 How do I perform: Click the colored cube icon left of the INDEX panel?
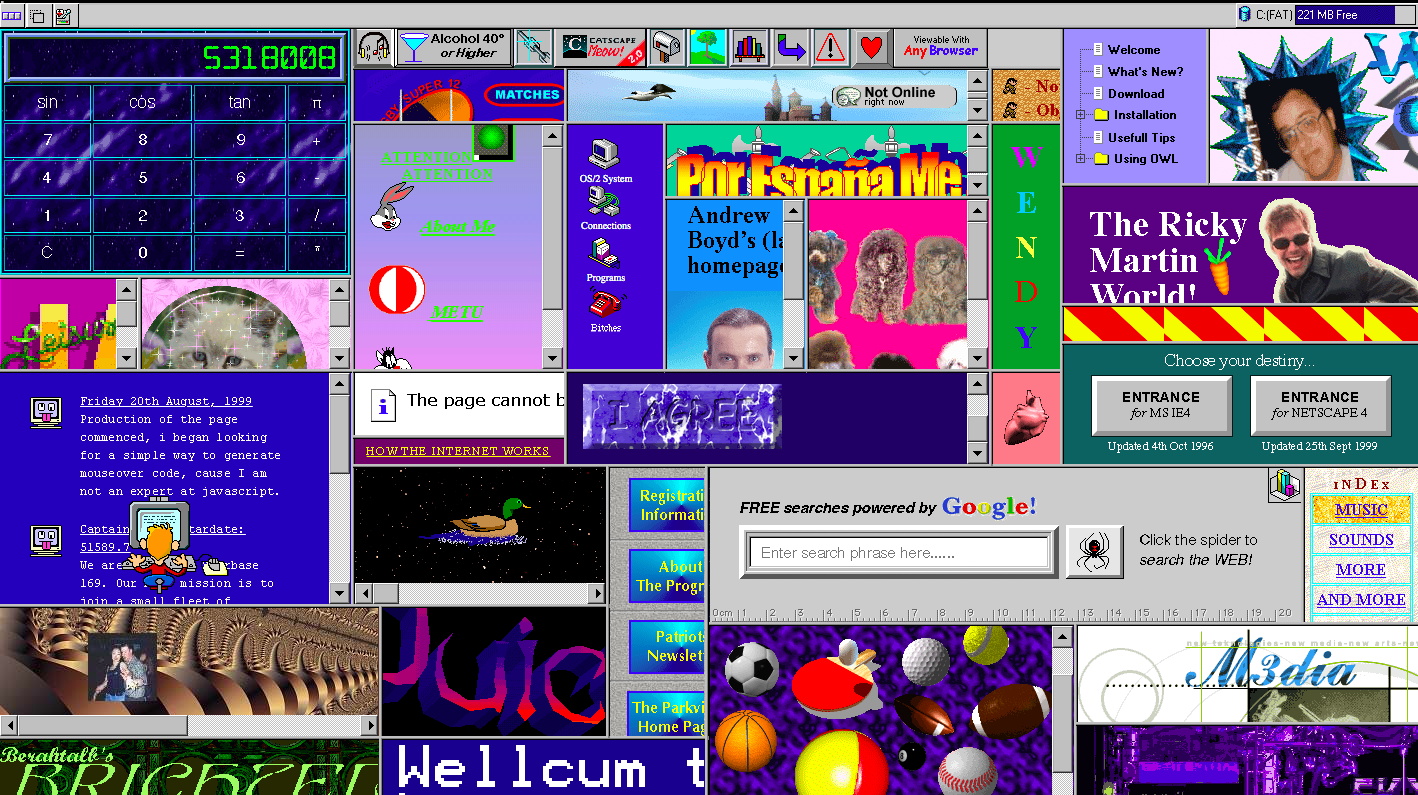click(x=1285, y=485)
